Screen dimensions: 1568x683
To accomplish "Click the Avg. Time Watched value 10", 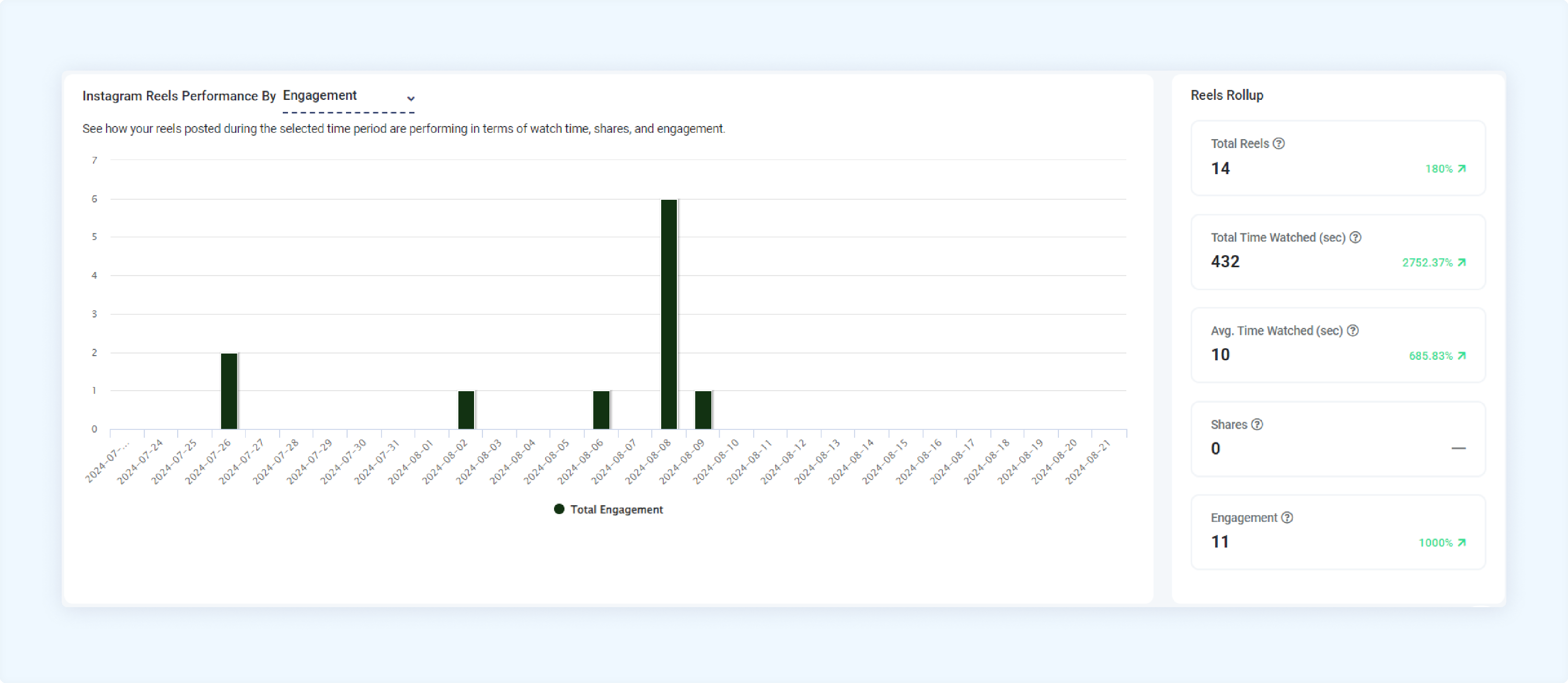I will pyautogui.click(x=1220, y=355).
